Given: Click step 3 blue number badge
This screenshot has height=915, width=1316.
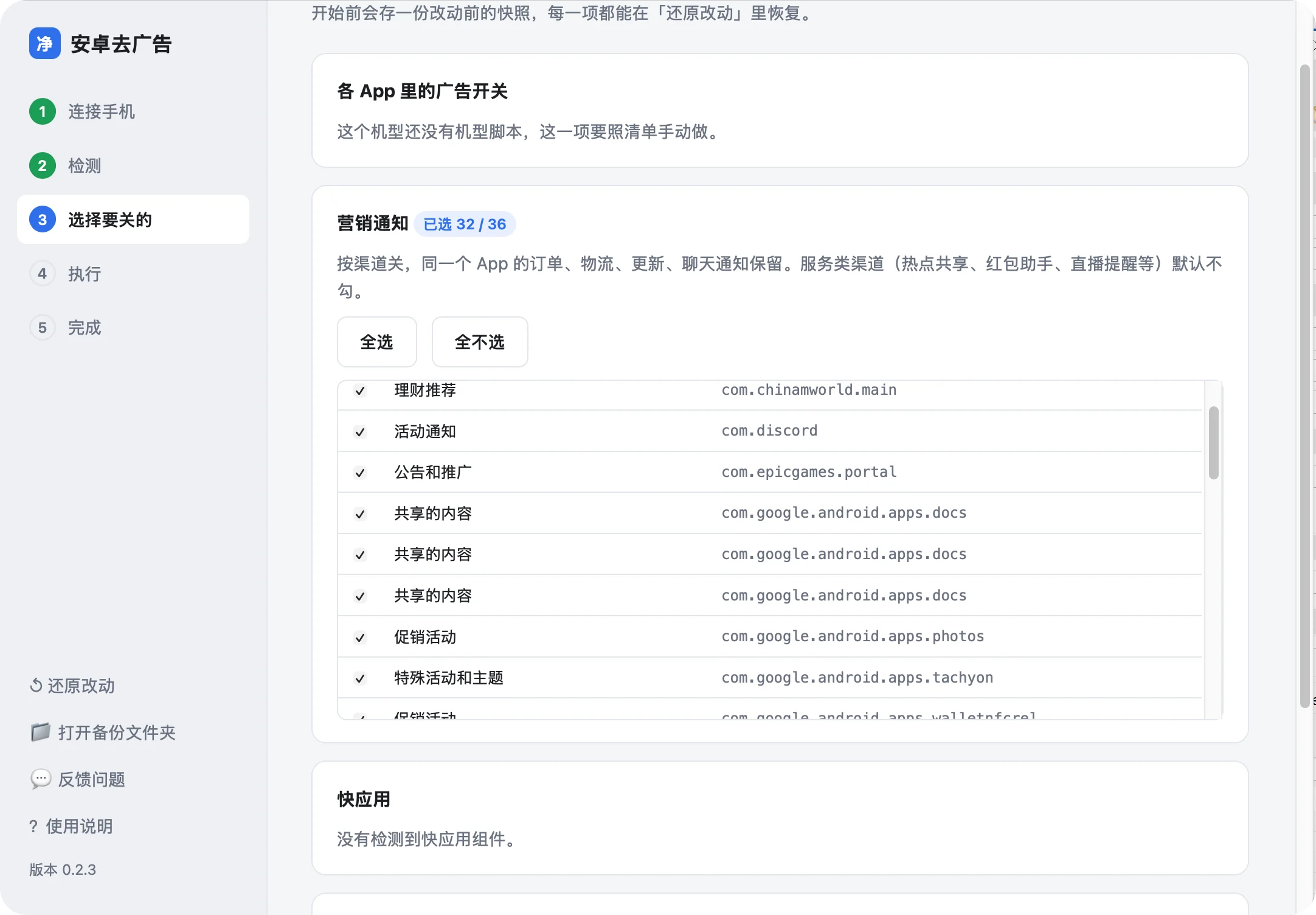Looking at the screenshot, I should pos(43,220).
